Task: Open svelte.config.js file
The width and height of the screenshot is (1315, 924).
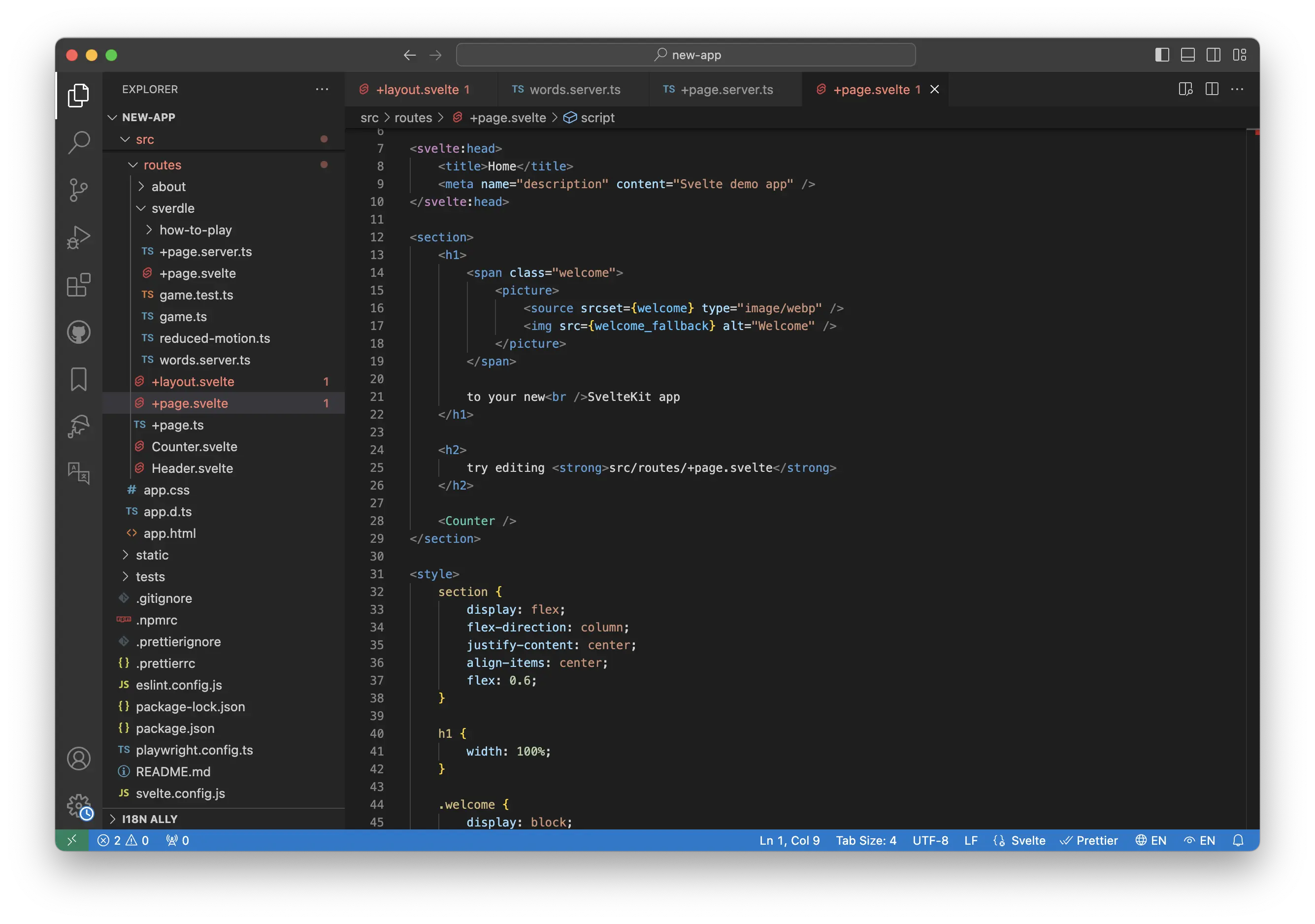Action: [224, 793]
